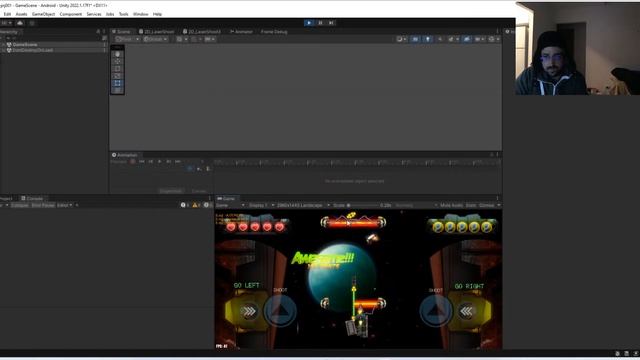640x360 pixels.
Task: Open the Animation tab
Action: pos(125,155)
